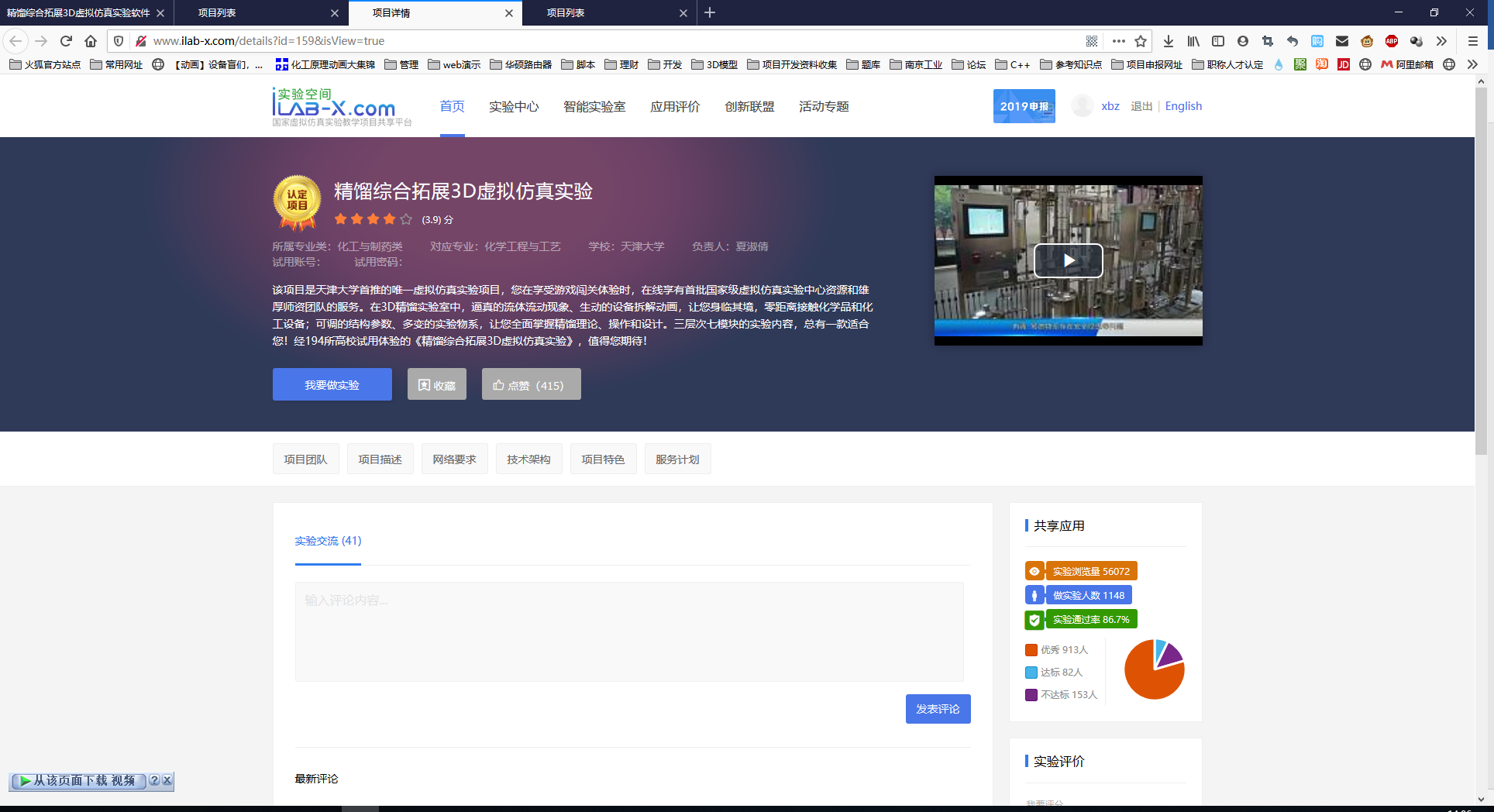Toggle the sidebar view icon
The image size is (1494, 812).
click(x=1218, y=41)
